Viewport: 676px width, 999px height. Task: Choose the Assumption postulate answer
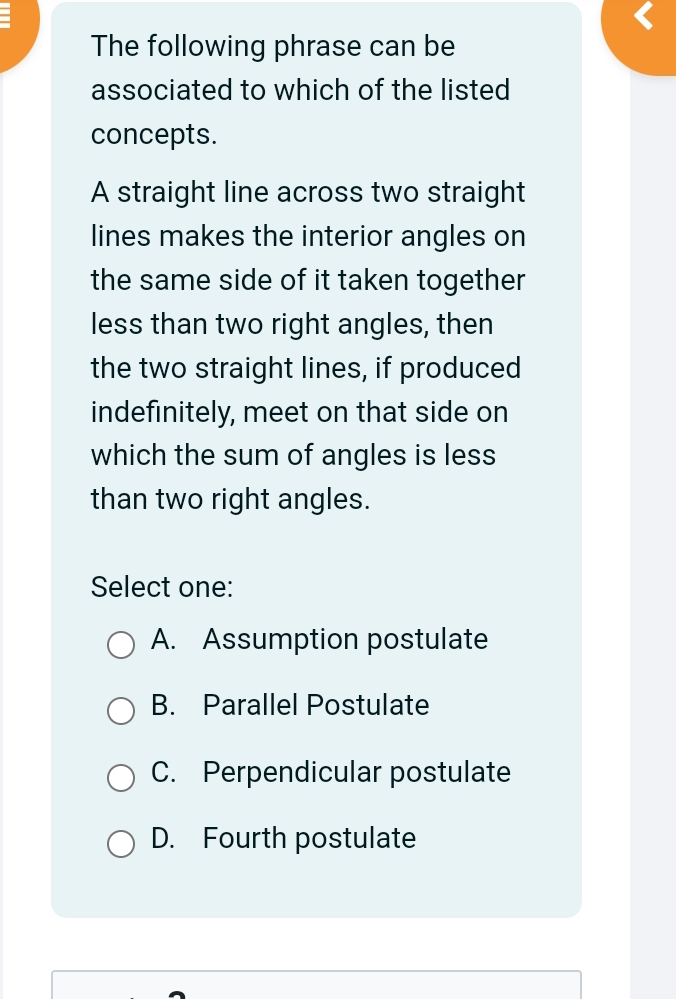tap(345, 639)
